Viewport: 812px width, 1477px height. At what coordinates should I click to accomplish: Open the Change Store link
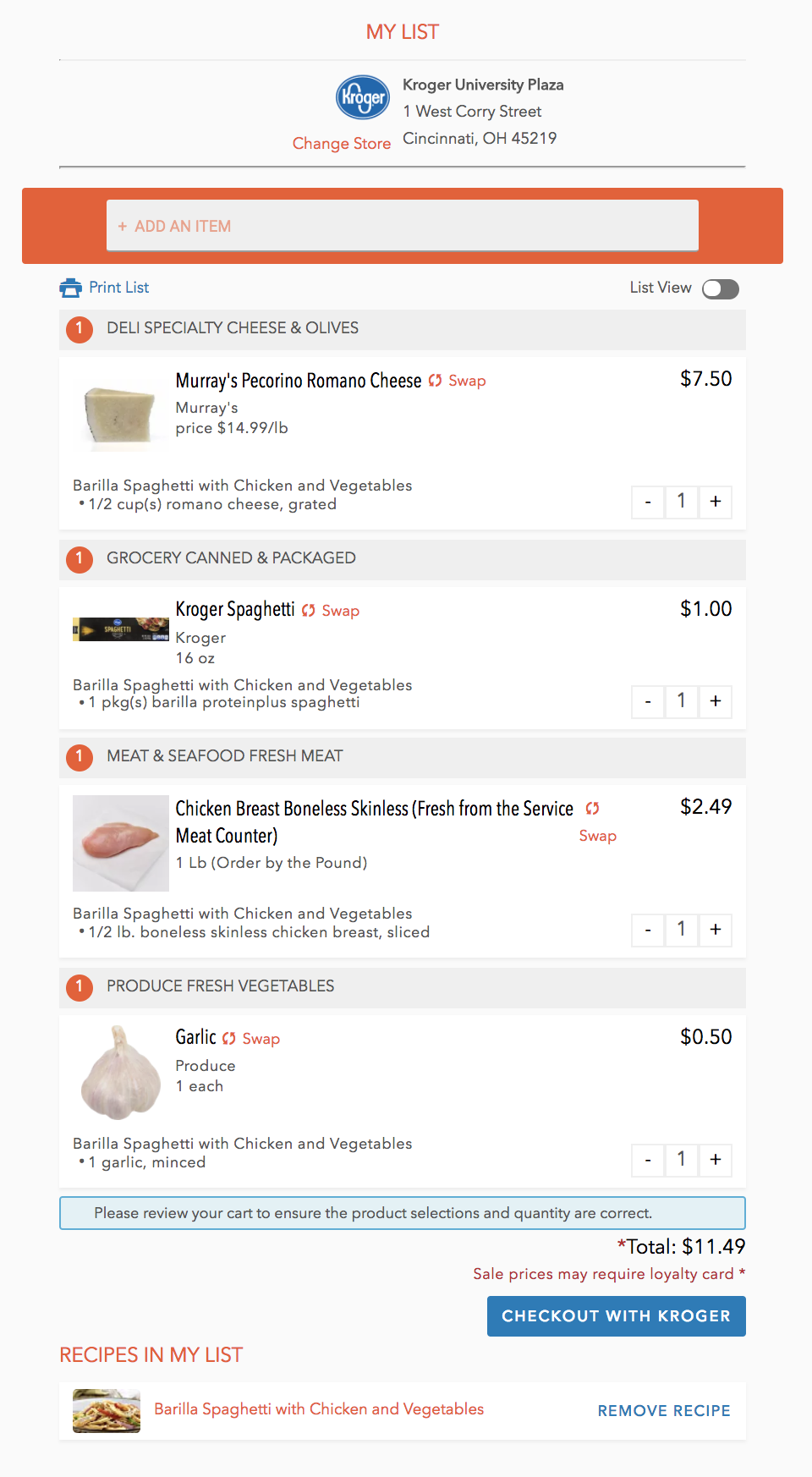click(341, 142)
